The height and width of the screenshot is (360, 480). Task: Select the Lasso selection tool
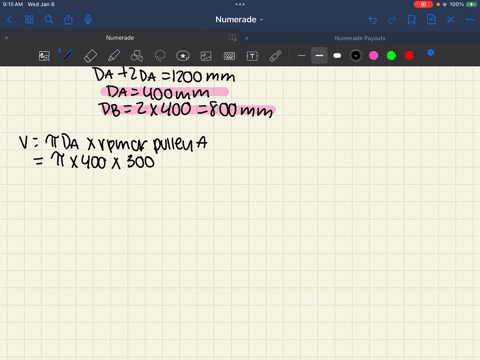click(160, 56)
